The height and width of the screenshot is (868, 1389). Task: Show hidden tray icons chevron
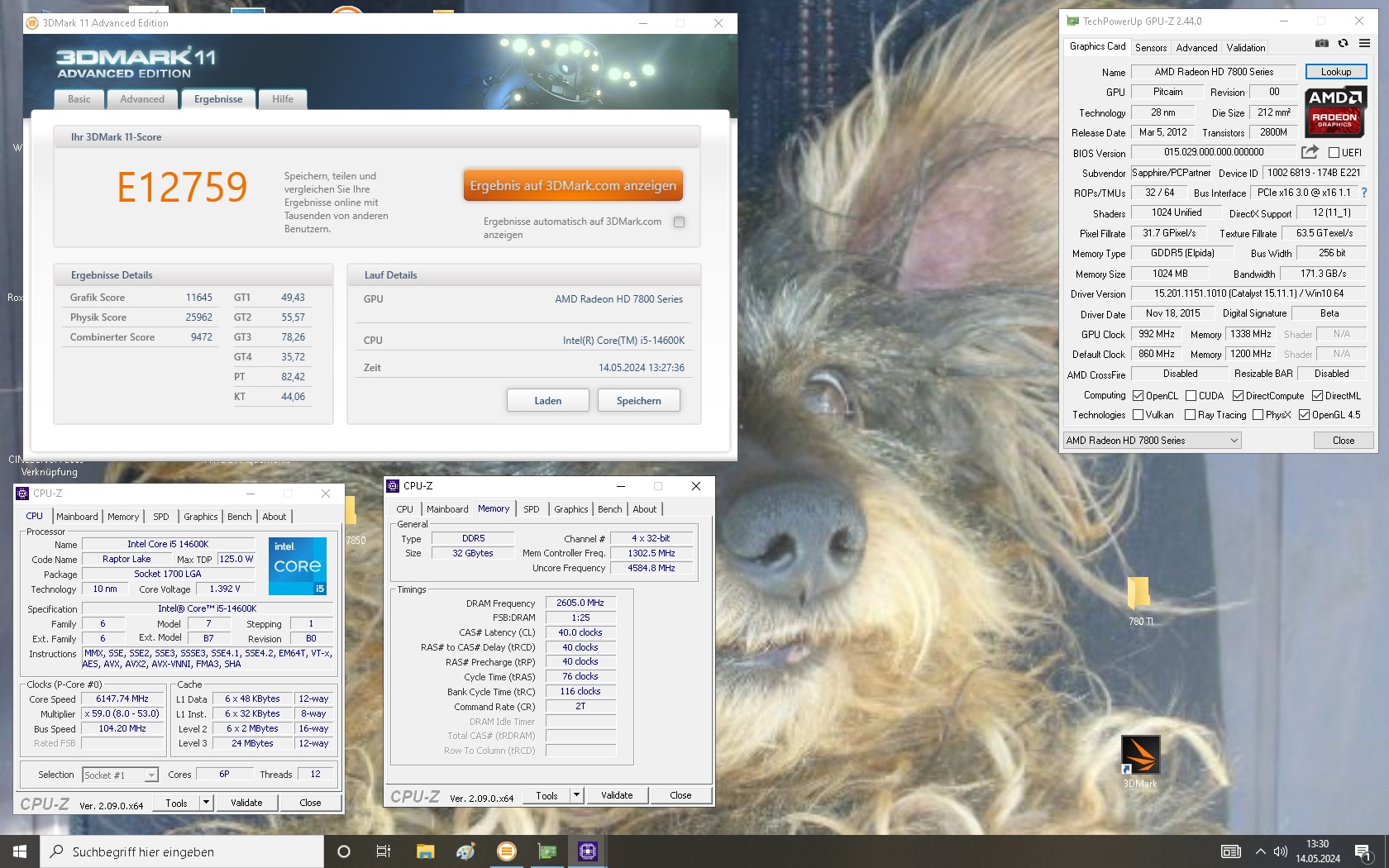pyautogui.click(x=1260, y=851)
